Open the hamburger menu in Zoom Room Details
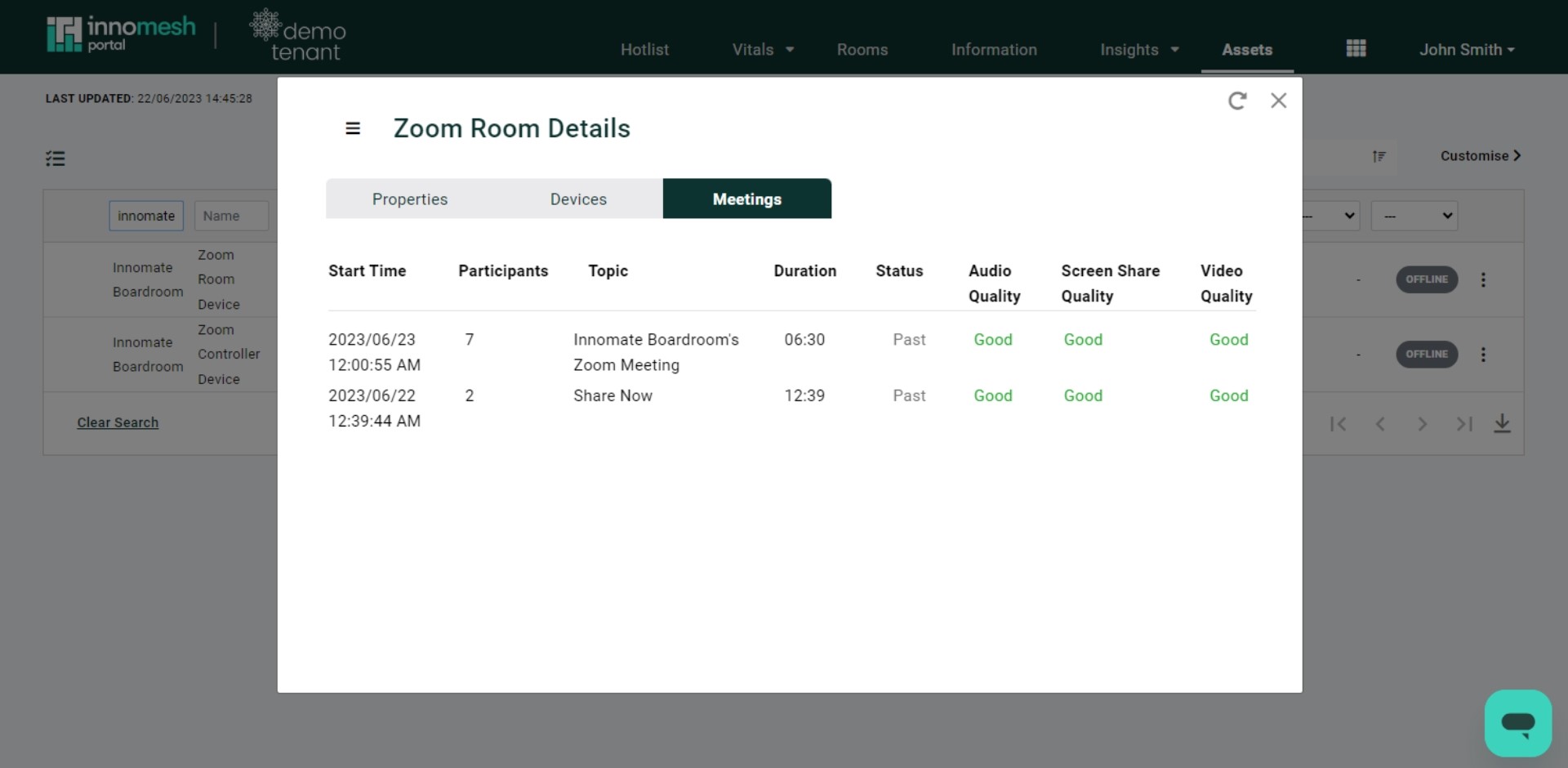The width and height of the screenshot is (1568, 768). tap(353, 128)
